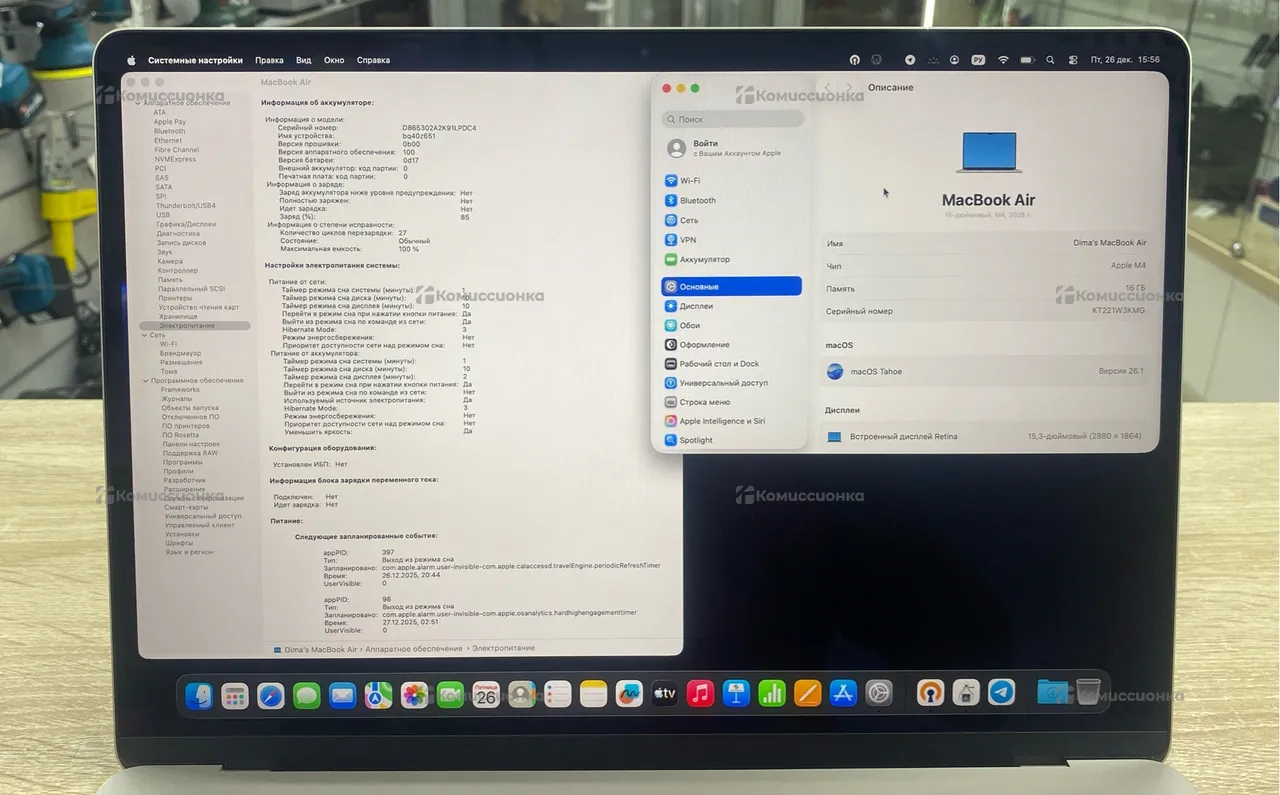1280x795 pixels.
Task: Select Bluetooth in System Settings sidebar
Action: point(697,201)
